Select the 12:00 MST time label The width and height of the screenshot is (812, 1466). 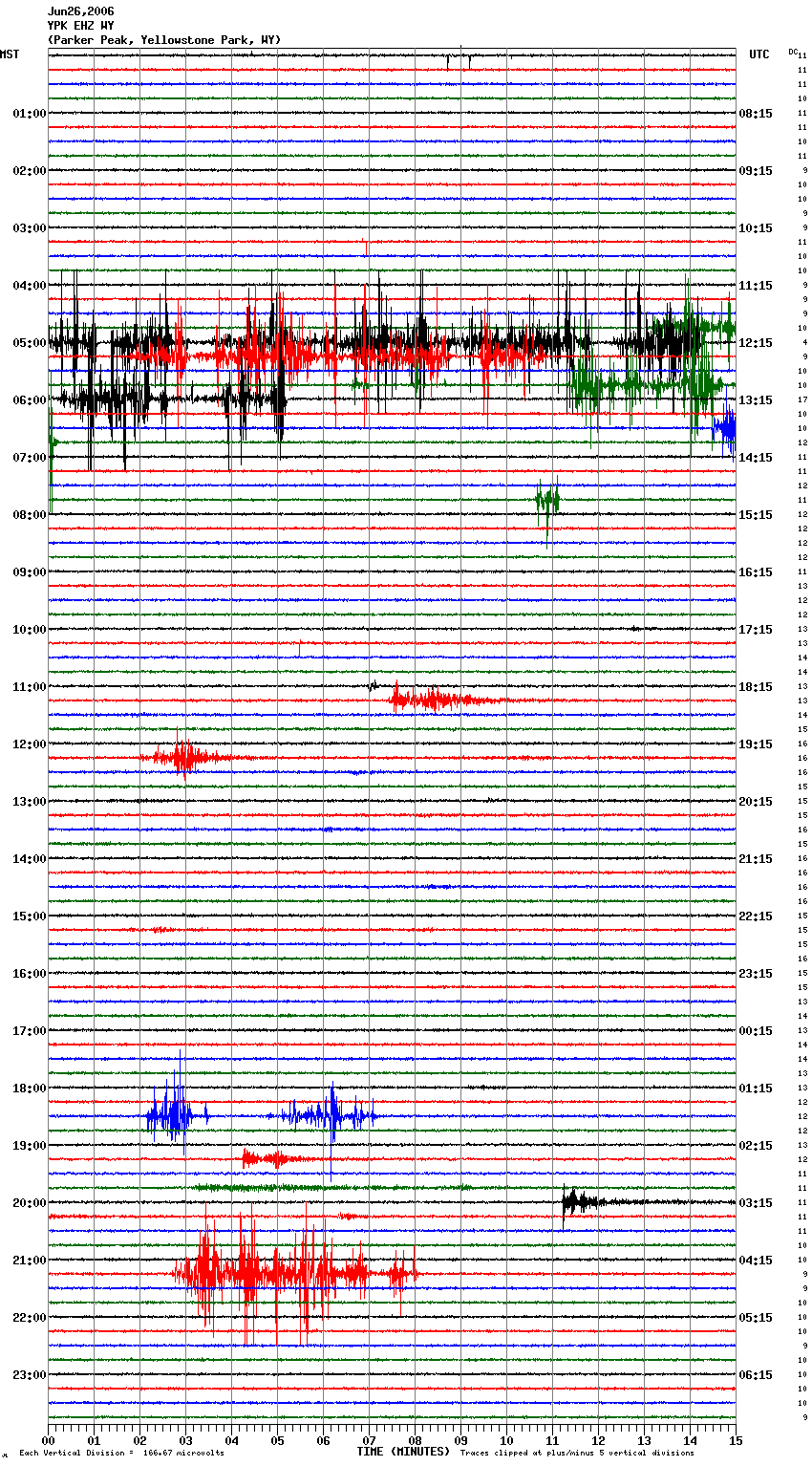(x=29, y=744)
